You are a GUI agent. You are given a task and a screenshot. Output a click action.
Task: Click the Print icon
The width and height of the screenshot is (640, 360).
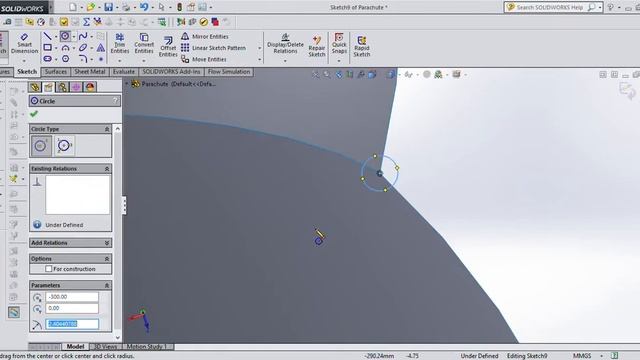pos(126,7)
